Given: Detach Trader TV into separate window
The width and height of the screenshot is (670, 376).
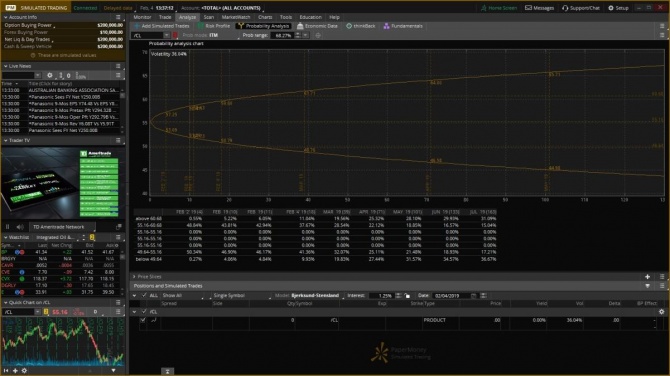Looking at the screenshot, I should point(118,227).
